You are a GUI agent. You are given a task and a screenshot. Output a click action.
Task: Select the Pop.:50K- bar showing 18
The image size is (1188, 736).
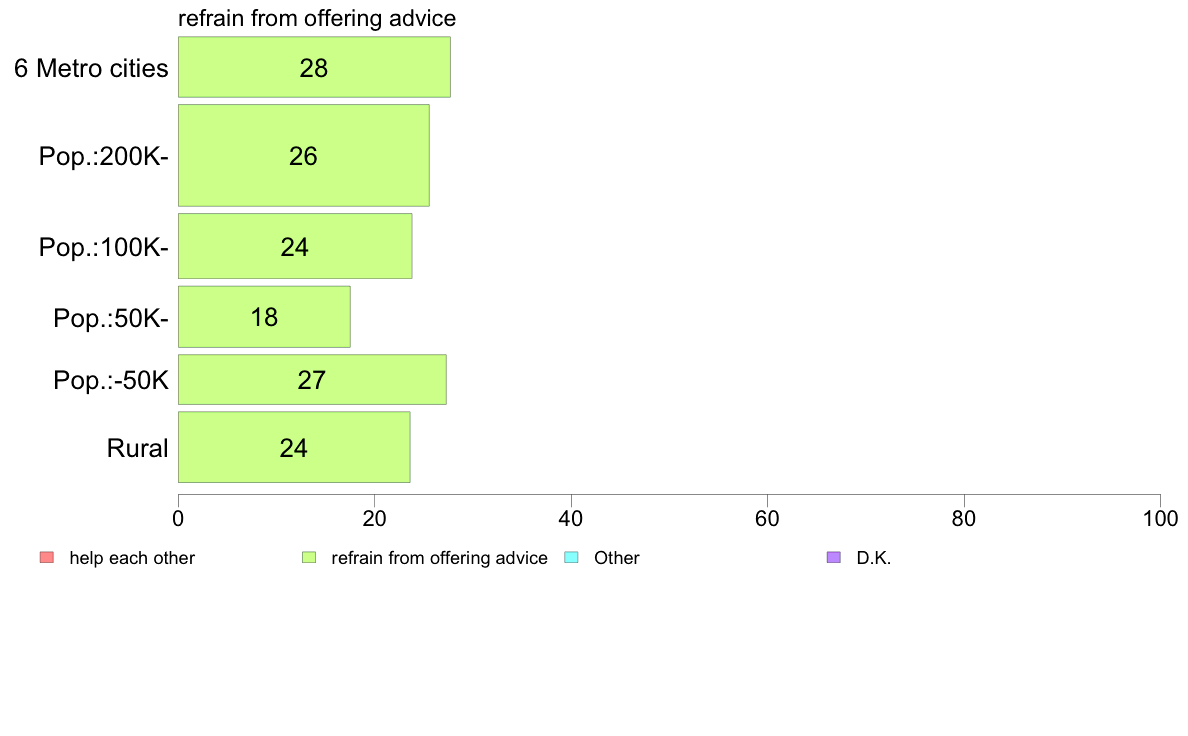tap(264, 317)
